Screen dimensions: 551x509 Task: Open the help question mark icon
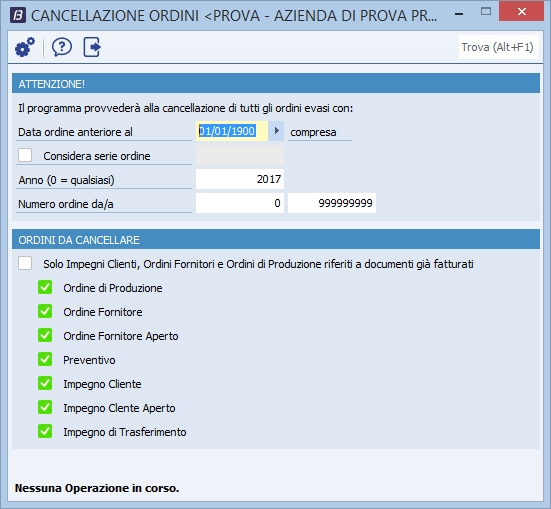click(x=62, y=47)
